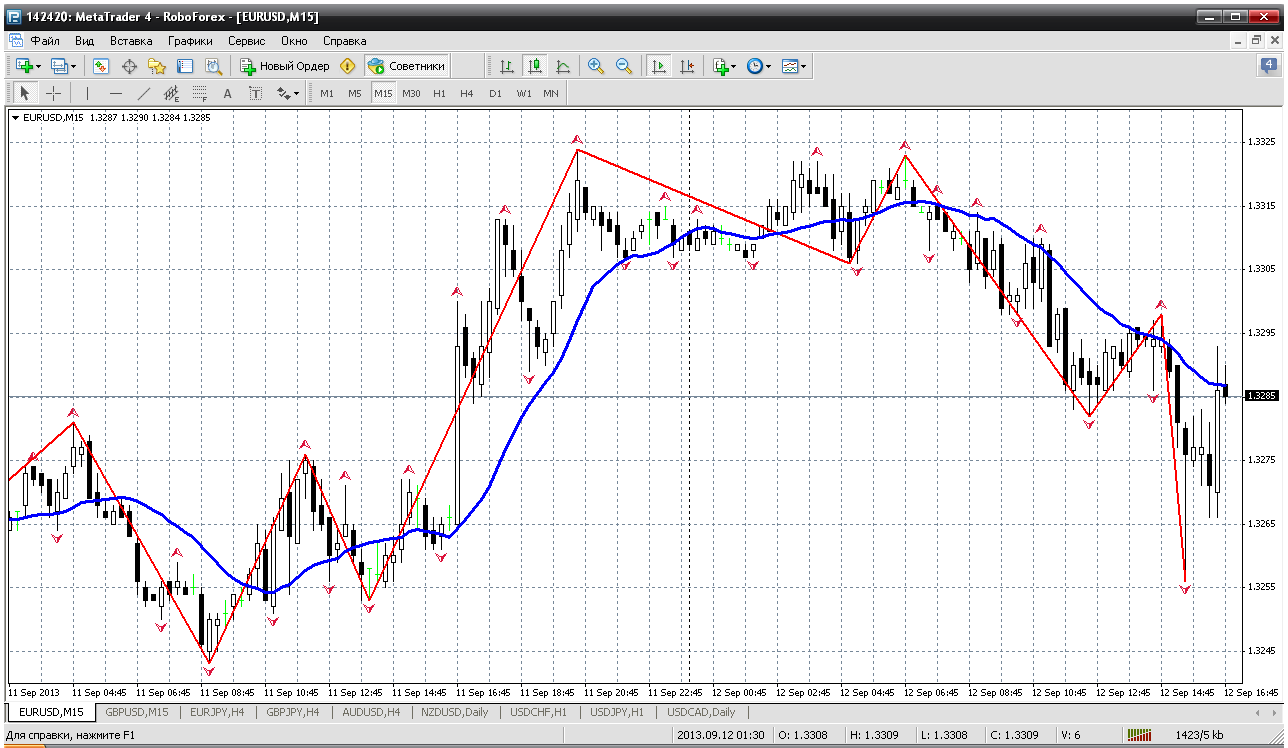Select the Equidistant Channel tool
Image resolution: width=1288 pixels, height=748 pixels.
point(171,93)
